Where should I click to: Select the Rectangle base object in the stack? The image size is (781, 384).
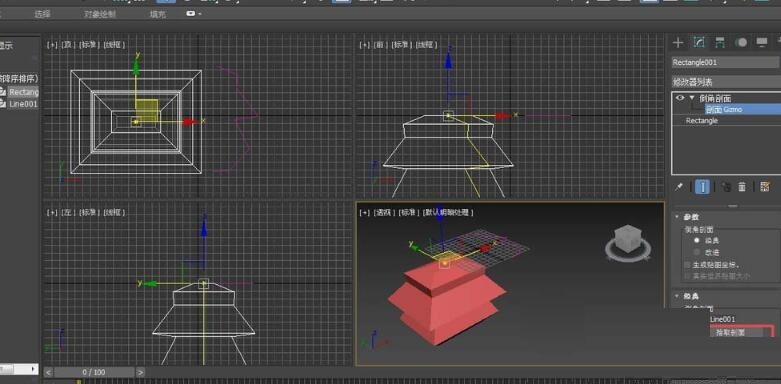click(701, 121)
